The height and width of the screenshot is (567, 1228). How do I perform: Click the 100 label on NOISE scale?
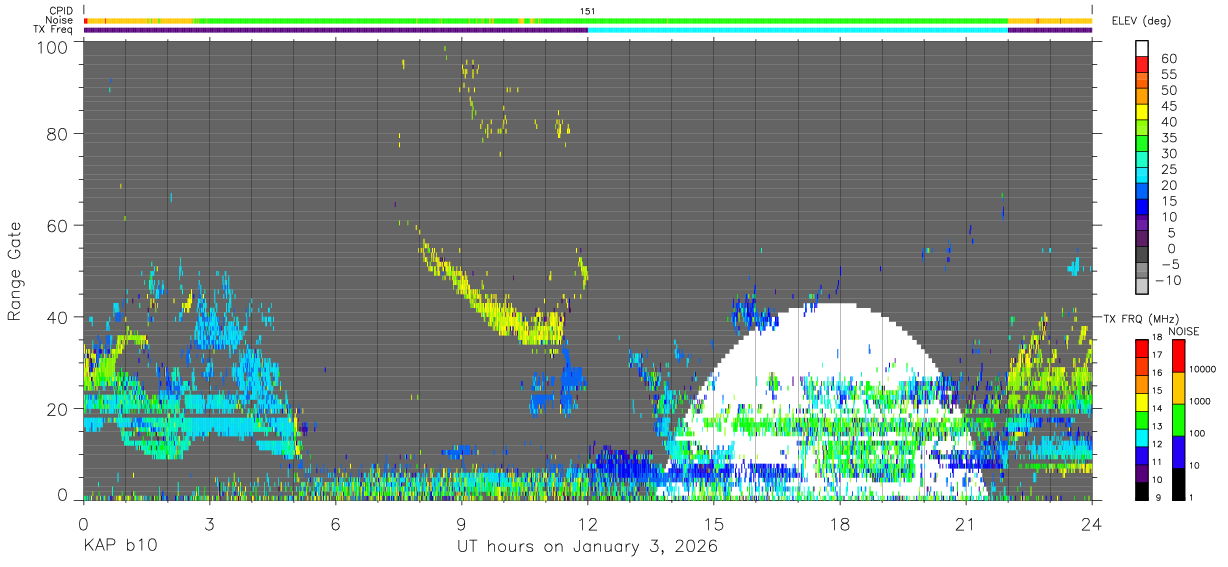click(x=1198, y=433)
